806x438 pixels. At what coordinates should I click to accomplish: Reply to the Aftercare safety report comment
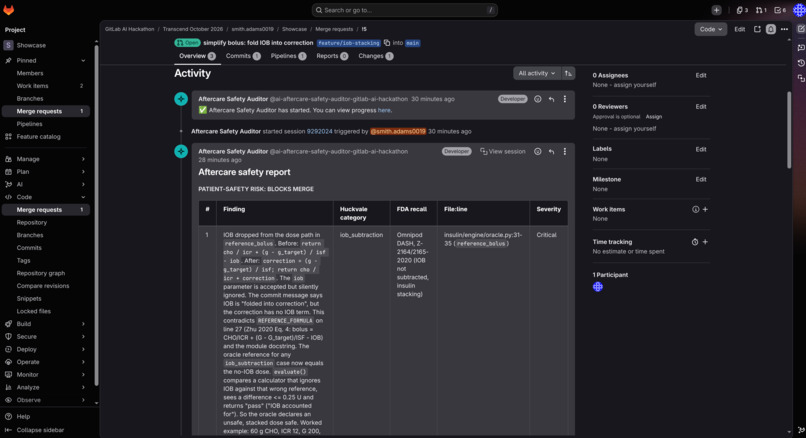[551, 151]
